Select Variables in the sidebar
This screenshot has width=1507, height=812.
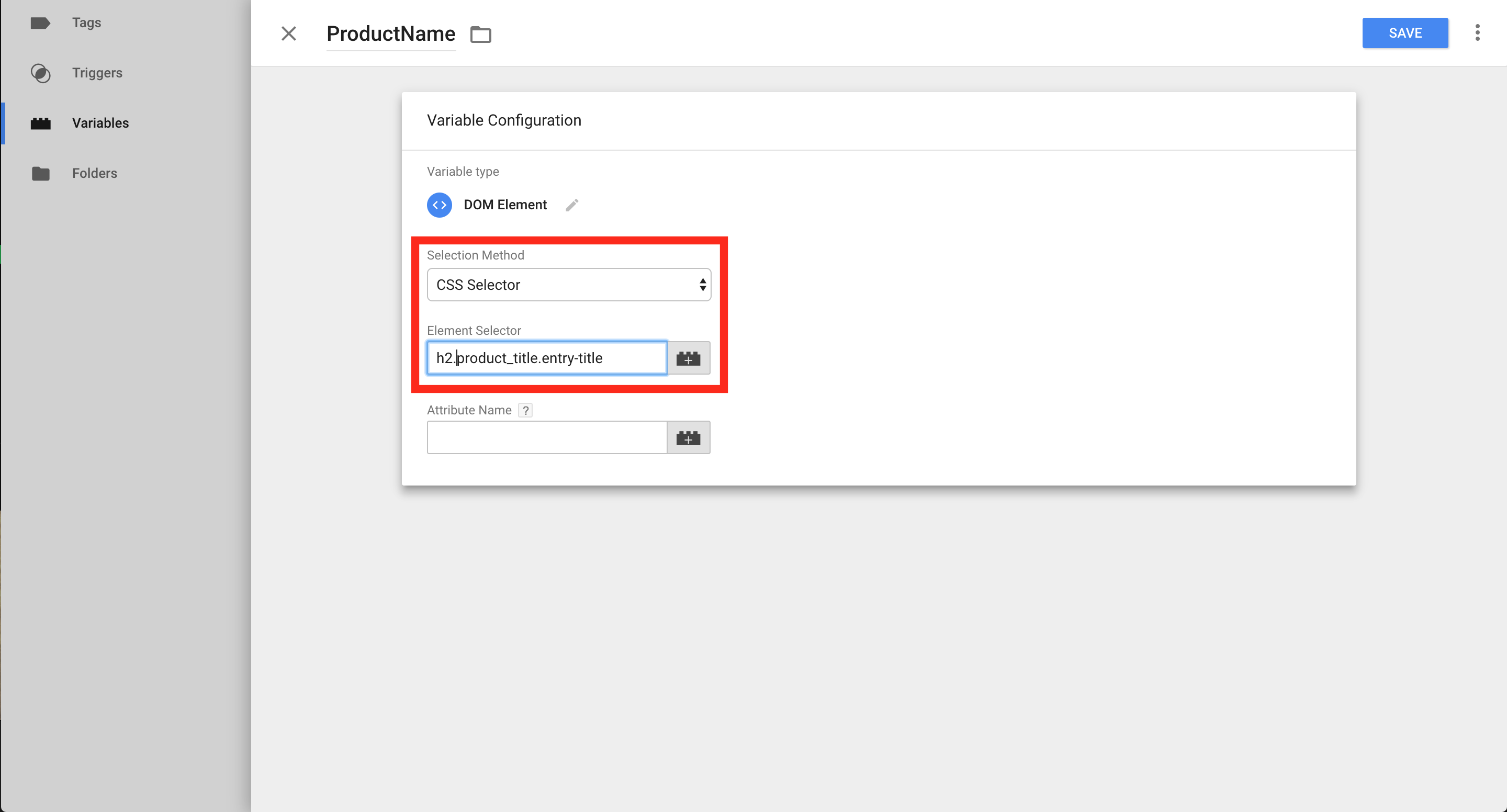coord(100,123)
